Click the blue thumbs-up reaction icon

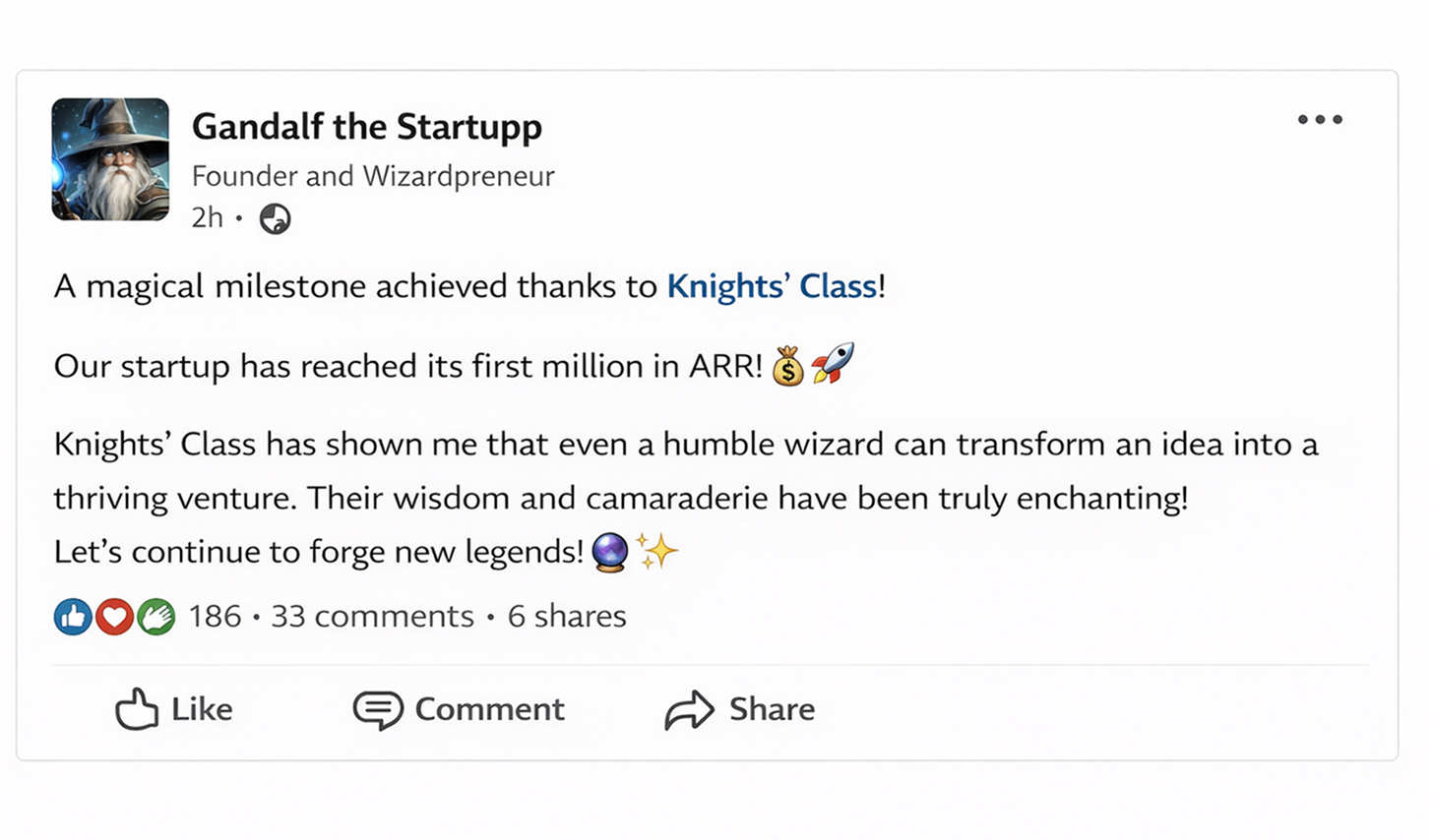pos(72,616)
